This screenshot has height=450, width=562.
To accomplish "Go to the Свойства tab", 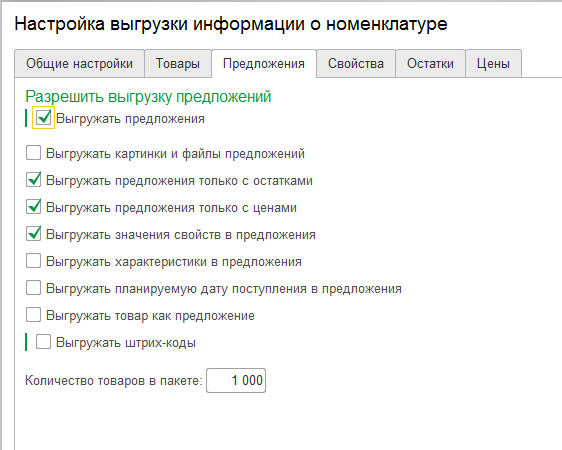I will point(356,63).
